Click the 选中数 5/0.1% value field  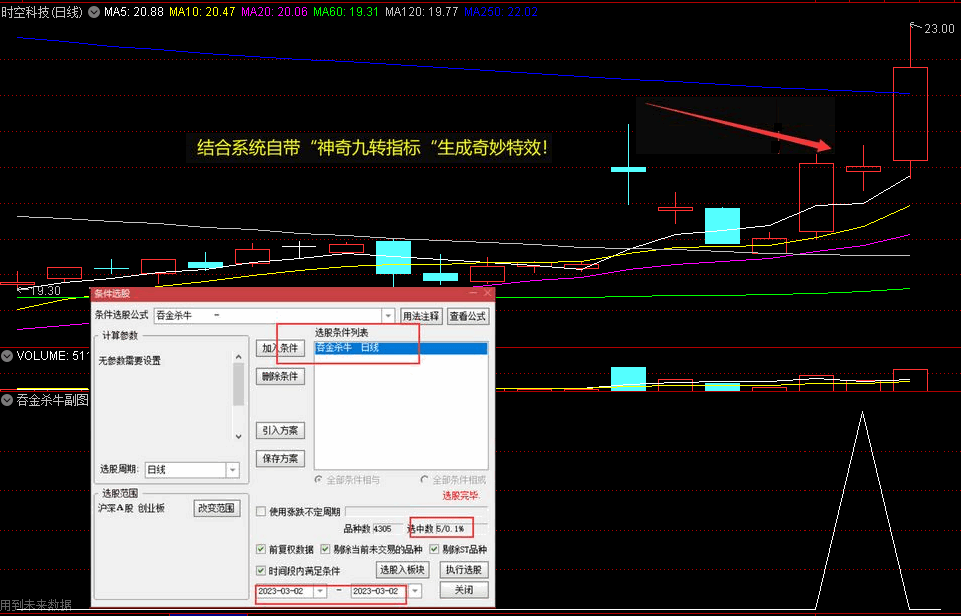[x=462, y=529]
